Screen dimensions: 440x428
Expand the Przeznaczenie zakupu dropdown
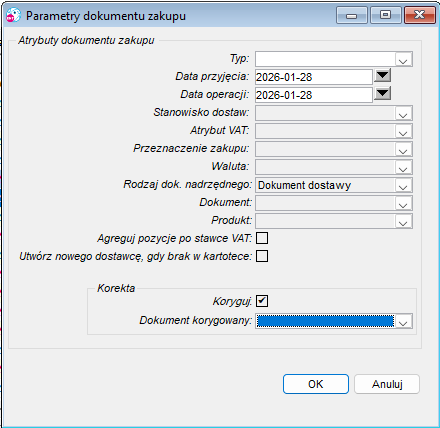click(403, 149)
